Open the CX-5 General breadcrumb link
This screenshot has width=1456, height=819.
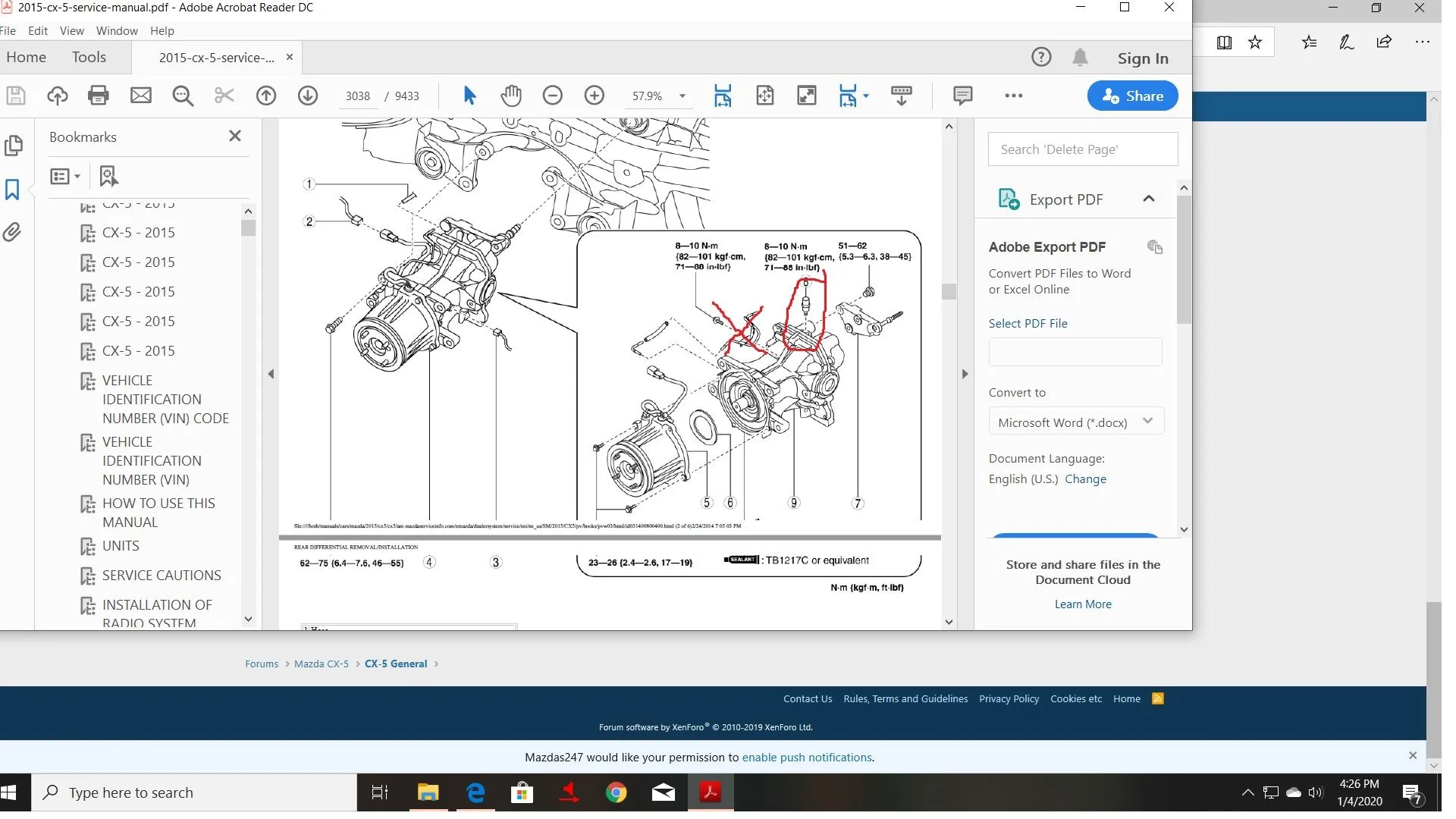coord(396,664)
